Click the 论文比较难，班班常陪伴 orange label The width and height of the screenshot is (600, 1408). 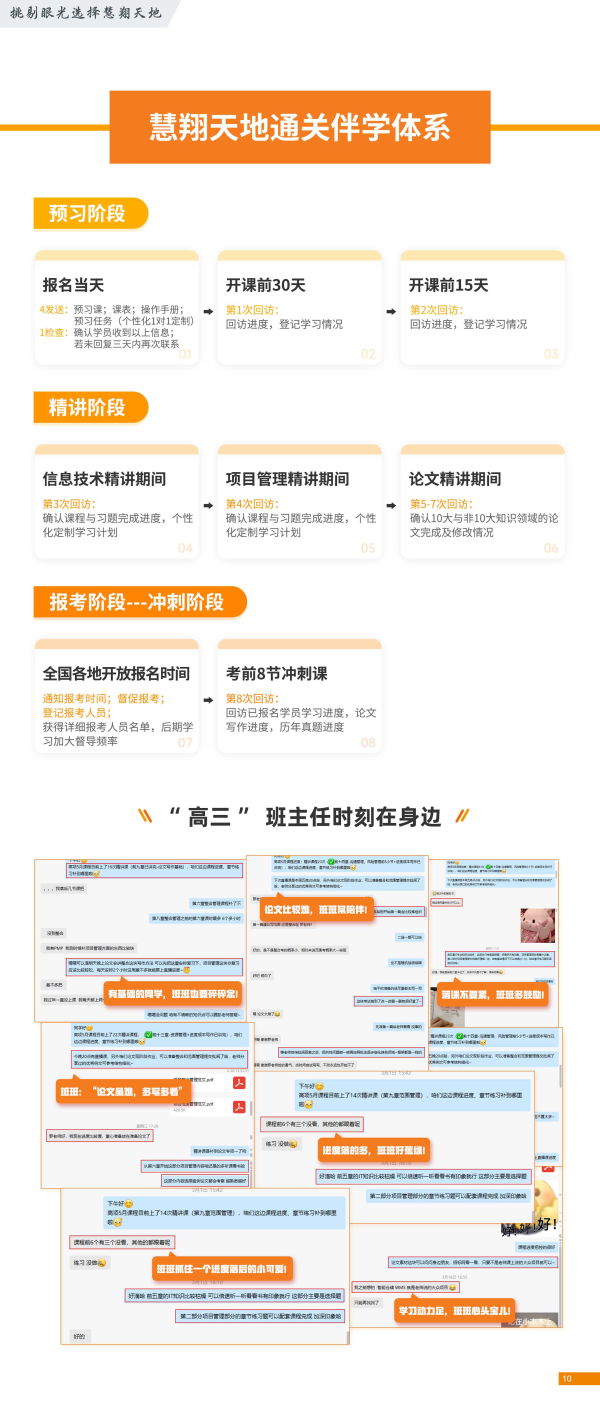316,911
